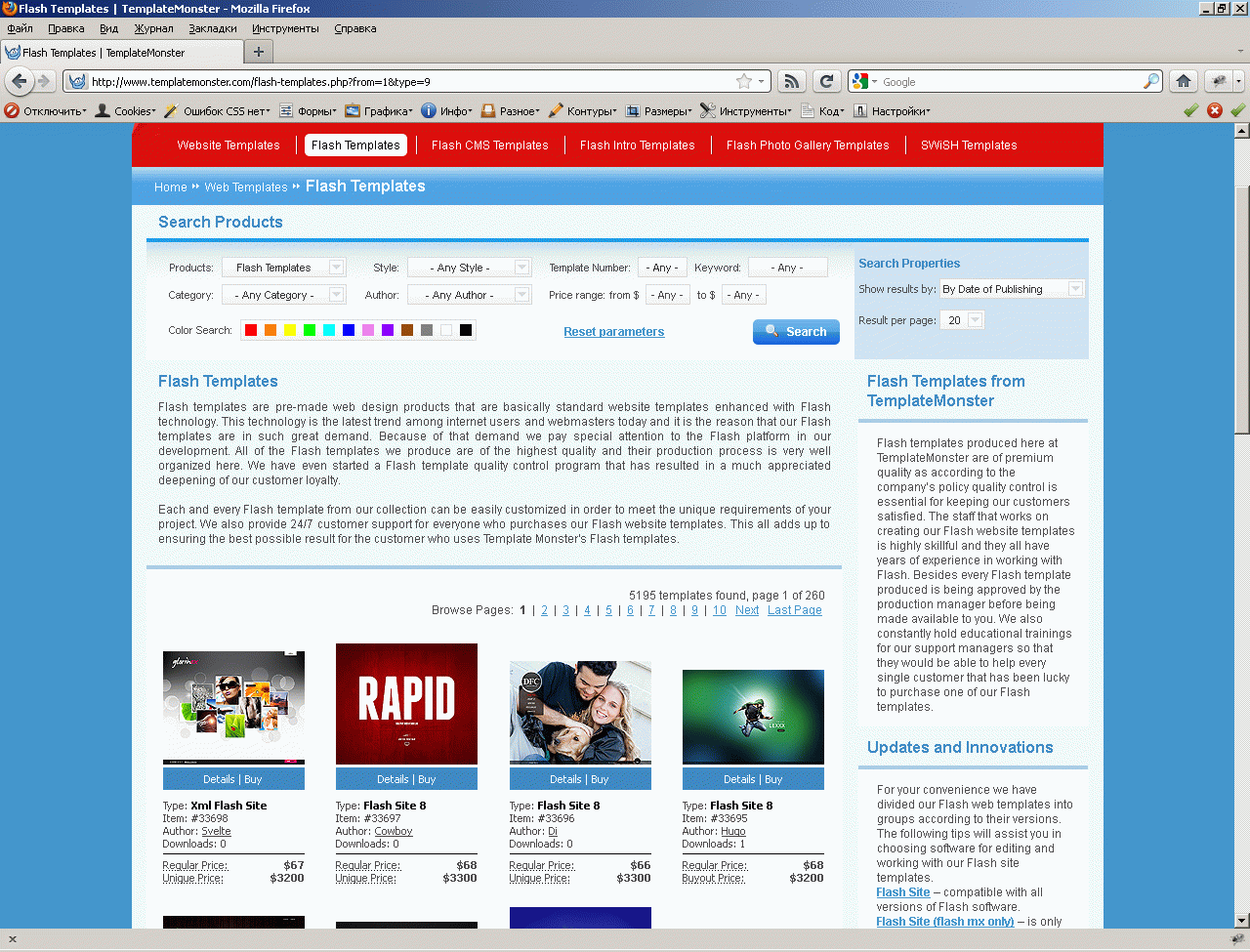Click the Ошибок CSS нет toolbar button
This screenshot has height=952, width=1250.
pyautogui.click(x=217, y=111)
